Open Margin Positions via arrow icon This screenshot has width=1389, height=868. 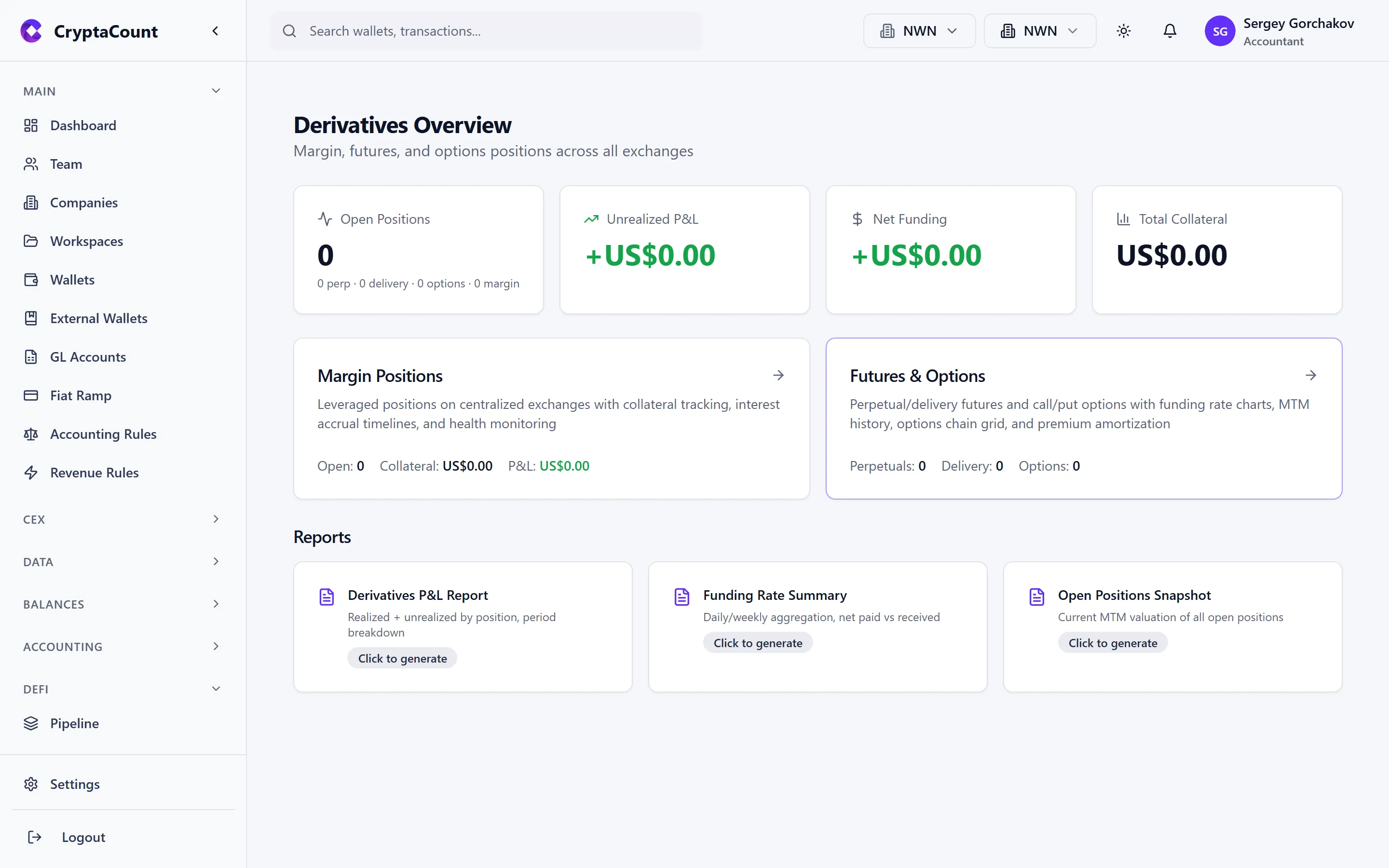778,376
